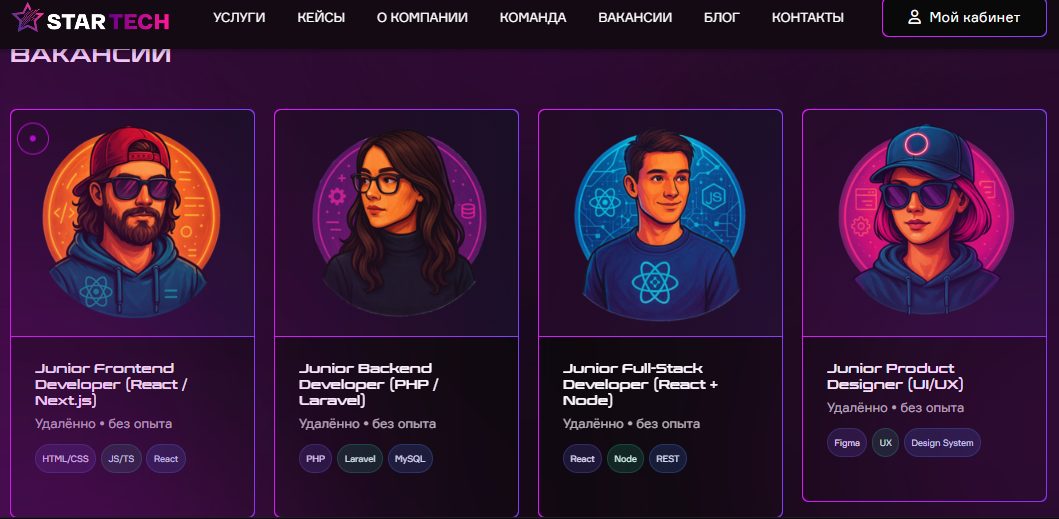The image size is (1059, 519).
Task: Click the bearded developer avatar image
Action: 131,222
